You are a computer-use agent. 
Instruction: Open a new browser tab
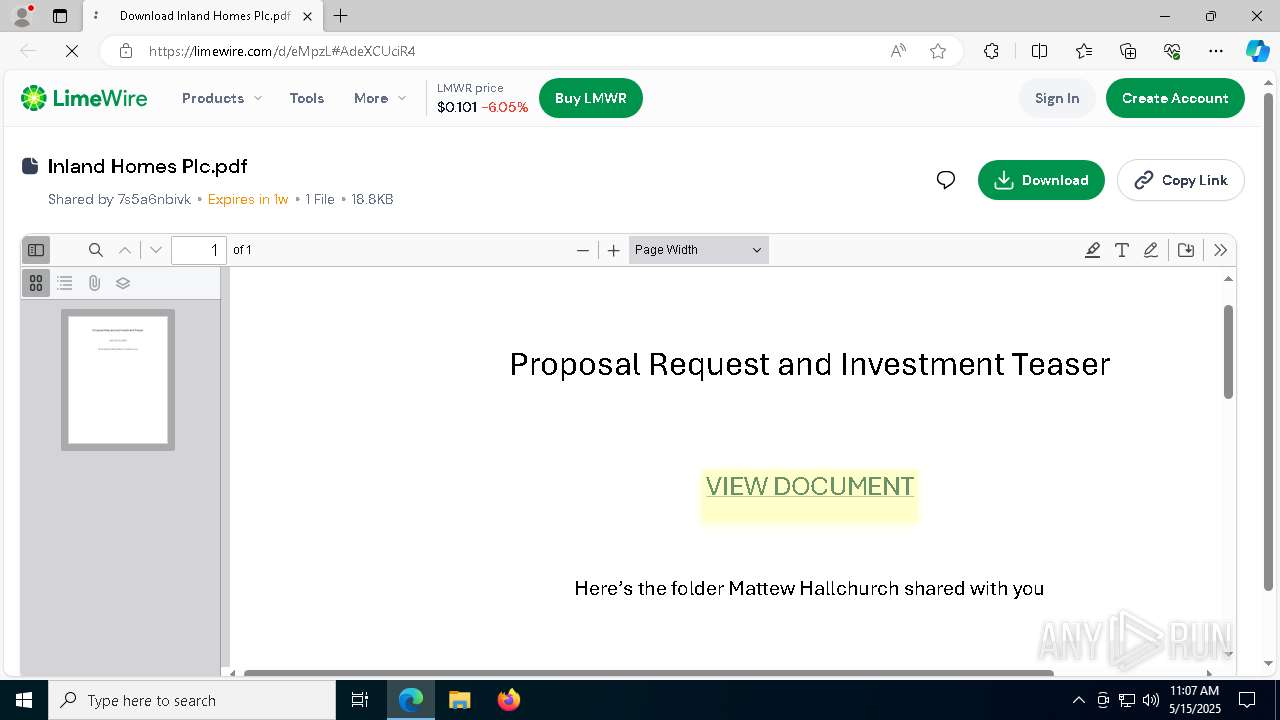tap(341, 16)
